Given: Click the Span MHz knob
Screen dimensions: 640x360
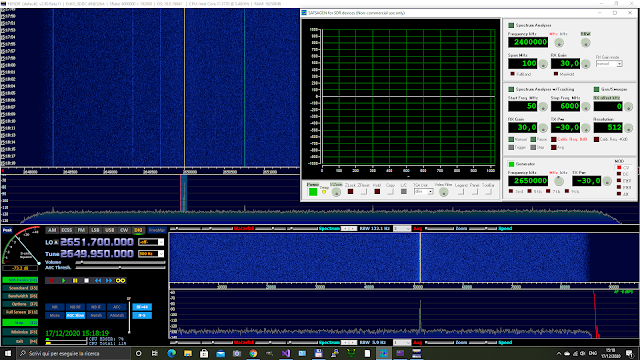Looking at the screenshot, I should (x=543, y=64).
